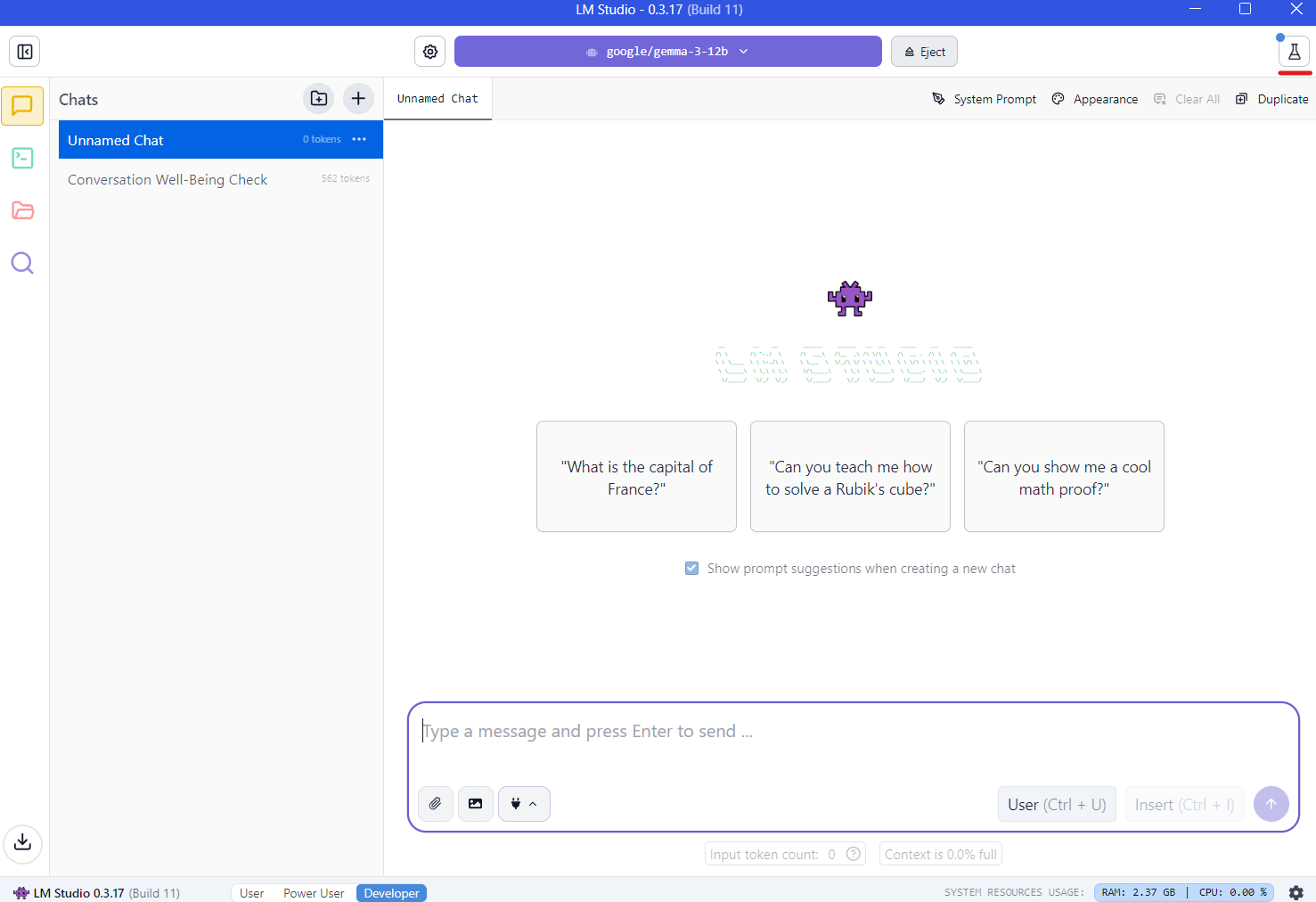
Task: Expand the google/gemma-3-12b model selector
Action: coord(668,52)
